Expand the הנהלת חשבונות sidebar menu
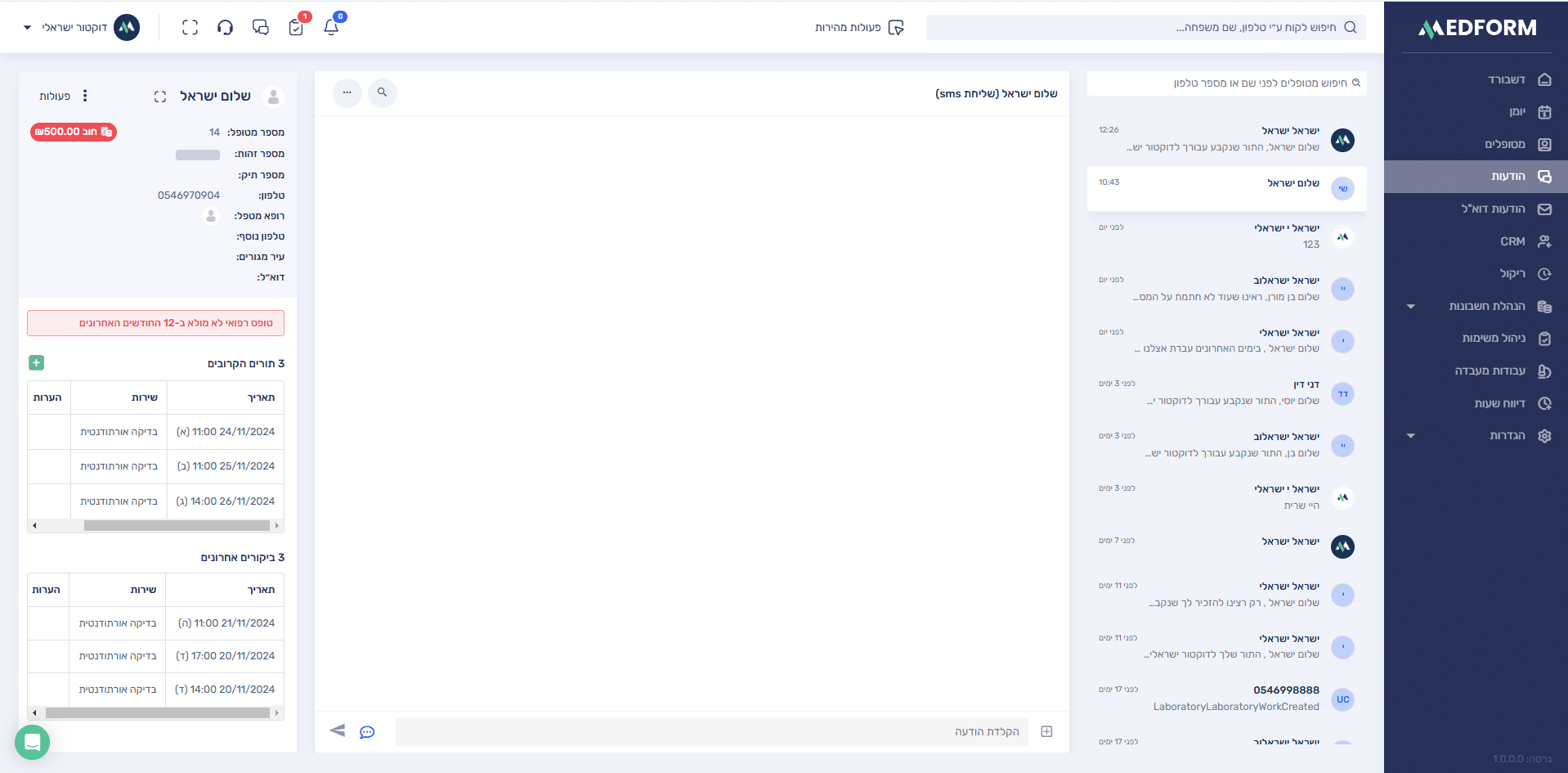The height and width of the screenshot is (773, 1568). [1410, 306]
